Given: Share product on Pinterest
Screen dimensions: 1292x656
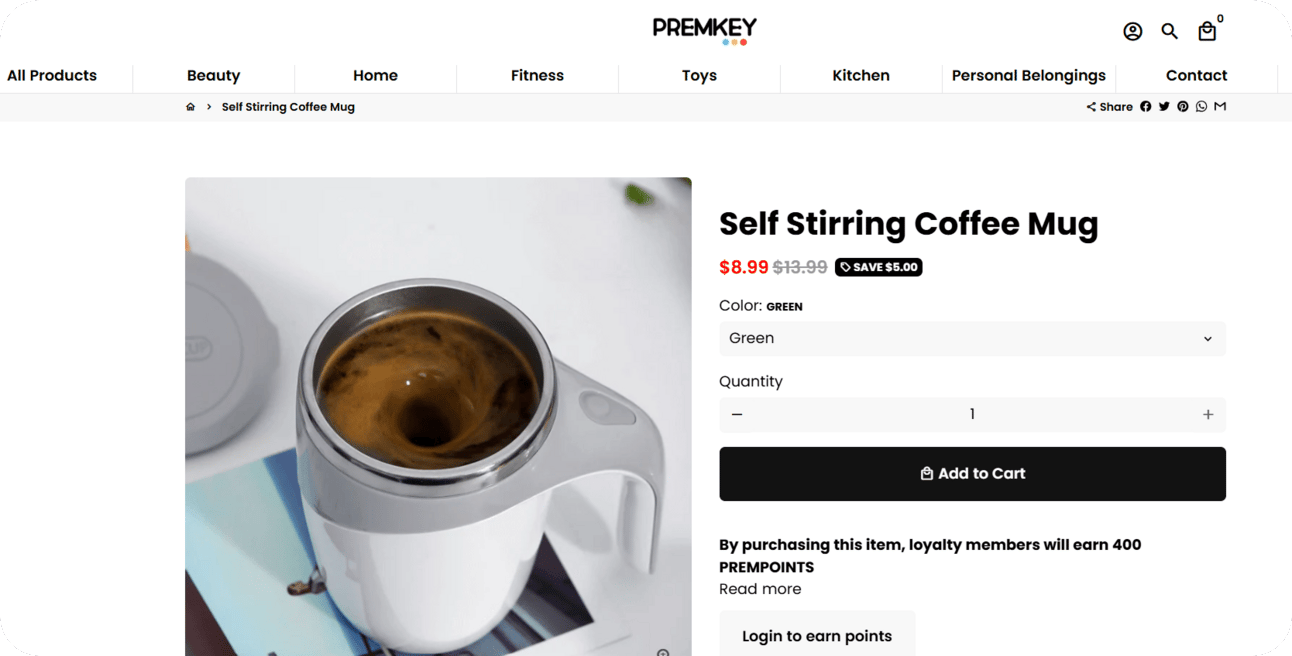Looking at the screenshot, I should 1183,106.
